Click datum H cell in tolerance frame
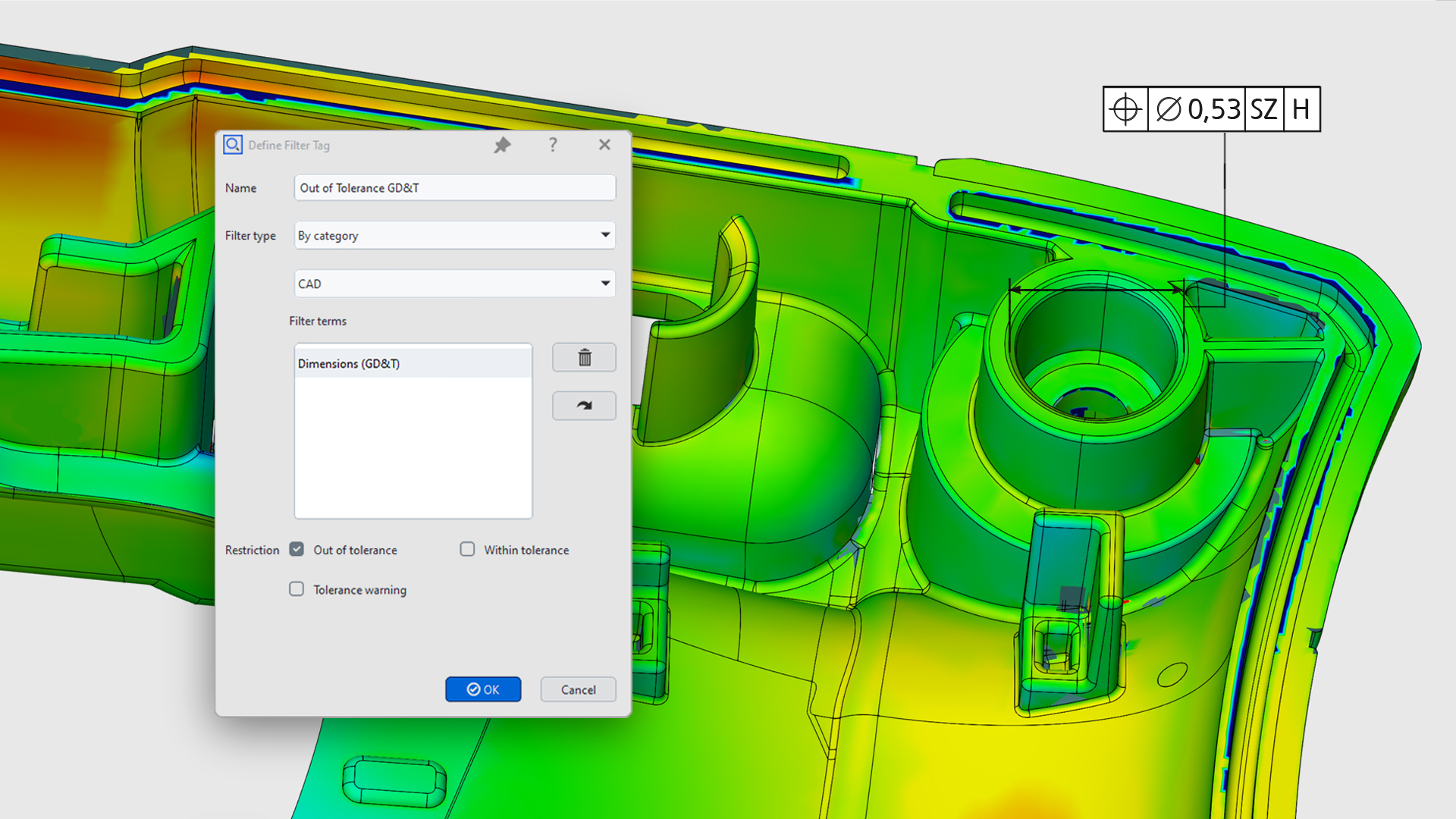 coord(1301,109)
